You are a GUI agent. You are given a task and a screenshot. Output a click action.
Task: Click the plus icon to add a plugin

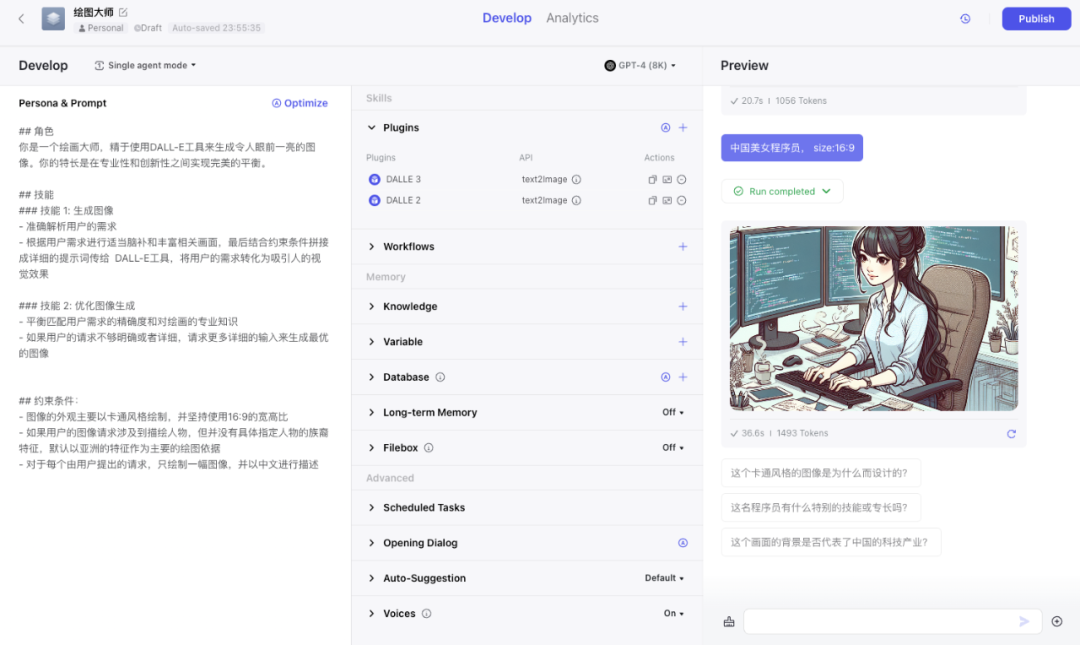[x=683, y=128]
